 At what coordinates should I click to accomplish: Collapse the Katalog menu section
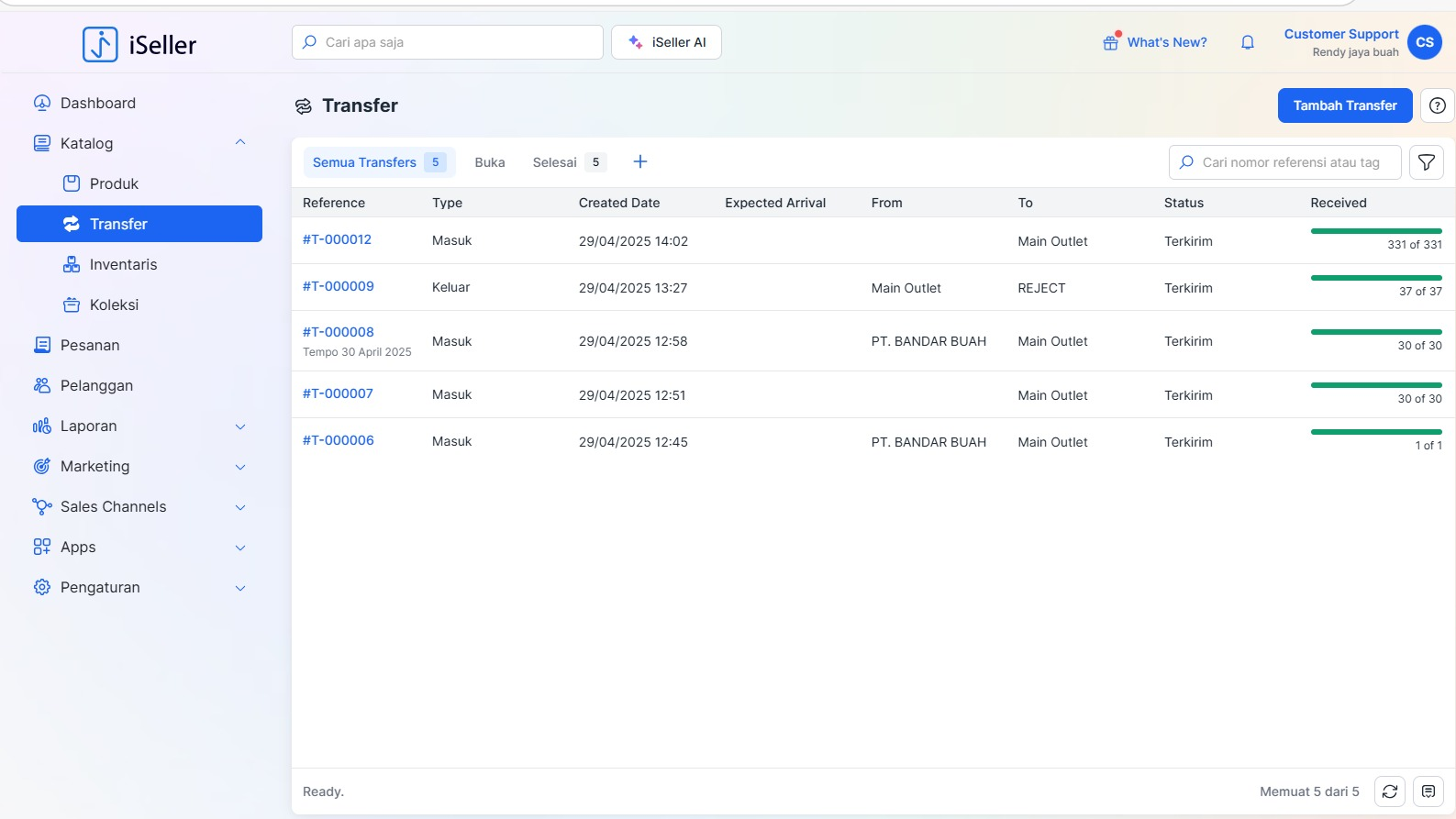[x=240, y=143]
